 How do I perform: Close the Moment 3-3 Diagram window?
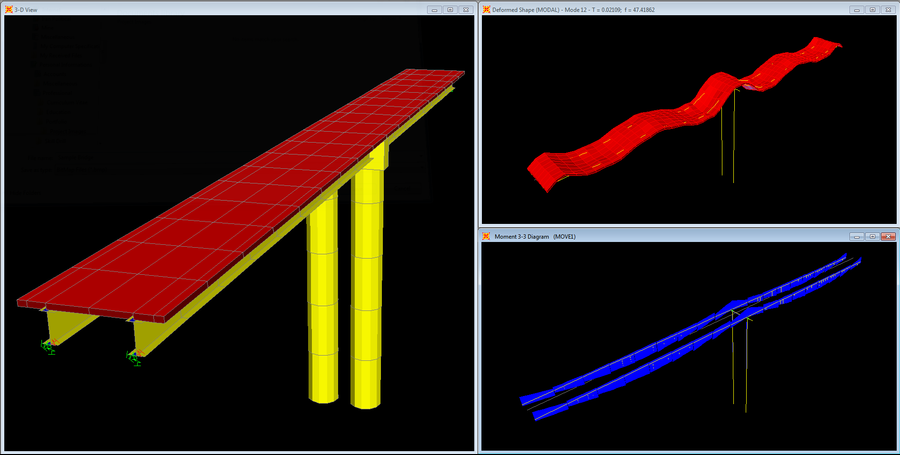point(887,237)
